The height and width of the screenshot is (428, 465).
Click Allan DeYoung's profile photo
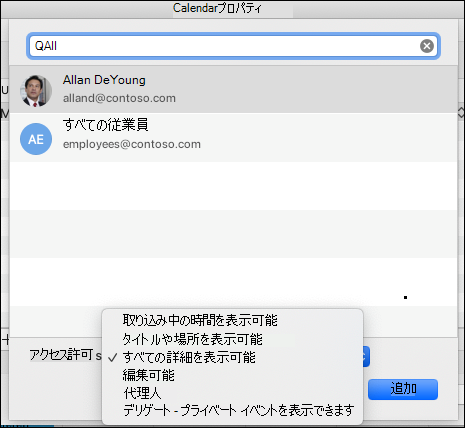[36, 91]
